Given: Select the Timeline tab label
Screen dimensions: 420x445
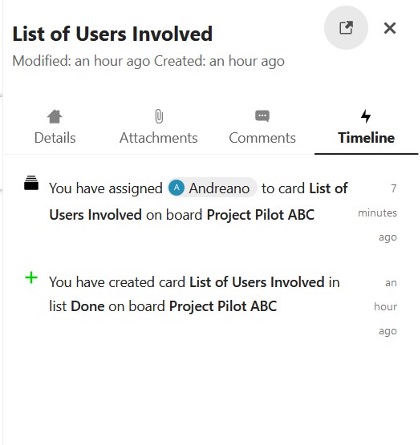Looking at the screenshot, I should pos(366,138).
